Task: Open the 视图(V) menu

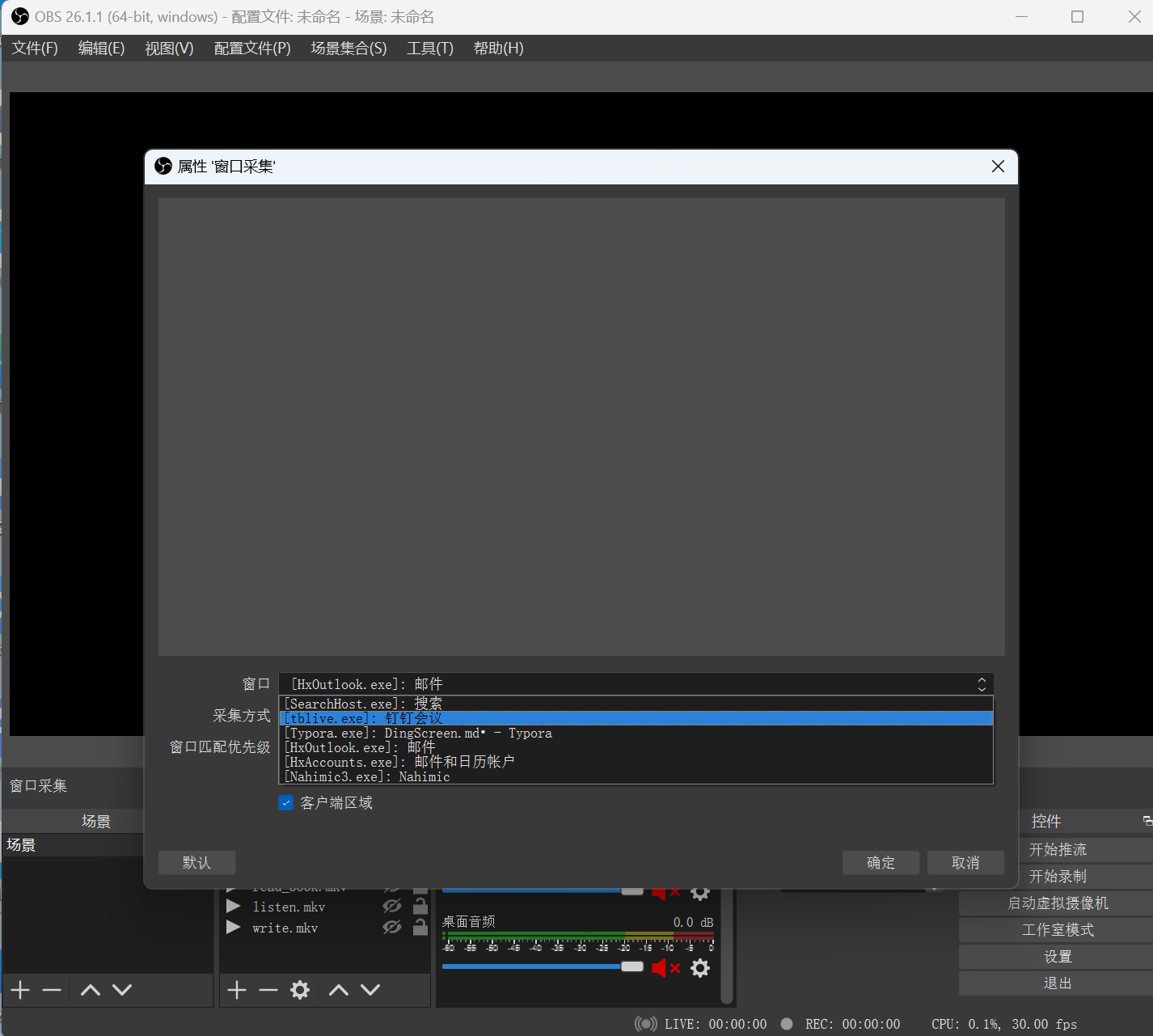Action: tap(169, 49)
